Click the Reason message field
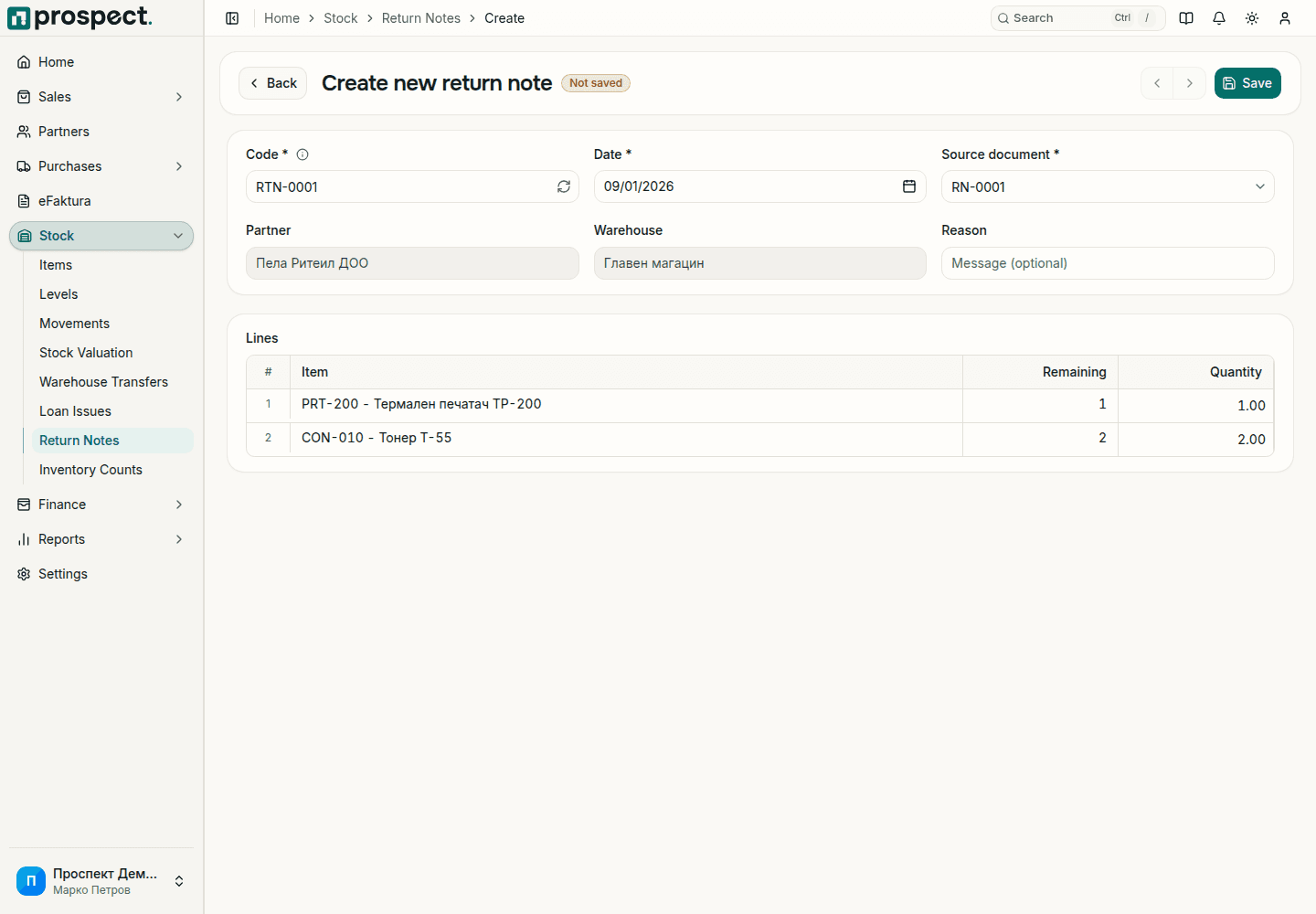This screenshot has width=1316, height=914. click(x=1108, y=263)
